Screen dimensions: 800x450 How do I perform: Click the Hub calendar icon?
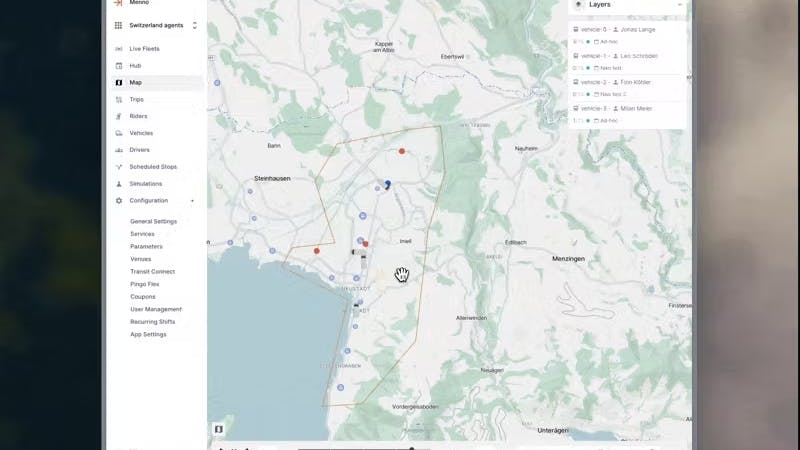click(119, 66)
